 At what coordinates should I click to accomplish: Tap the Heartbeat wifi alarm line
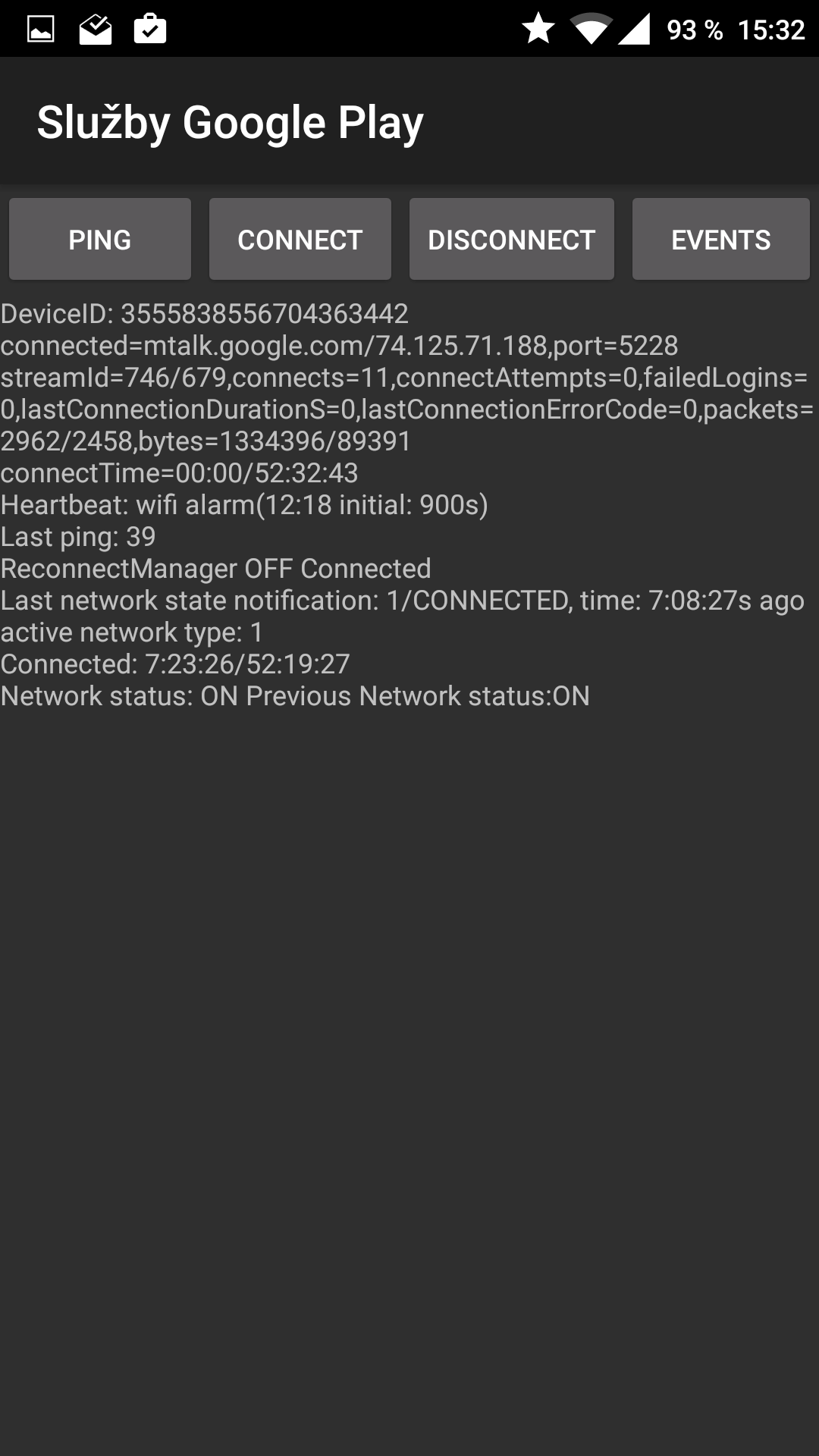[x=244, y=504]
